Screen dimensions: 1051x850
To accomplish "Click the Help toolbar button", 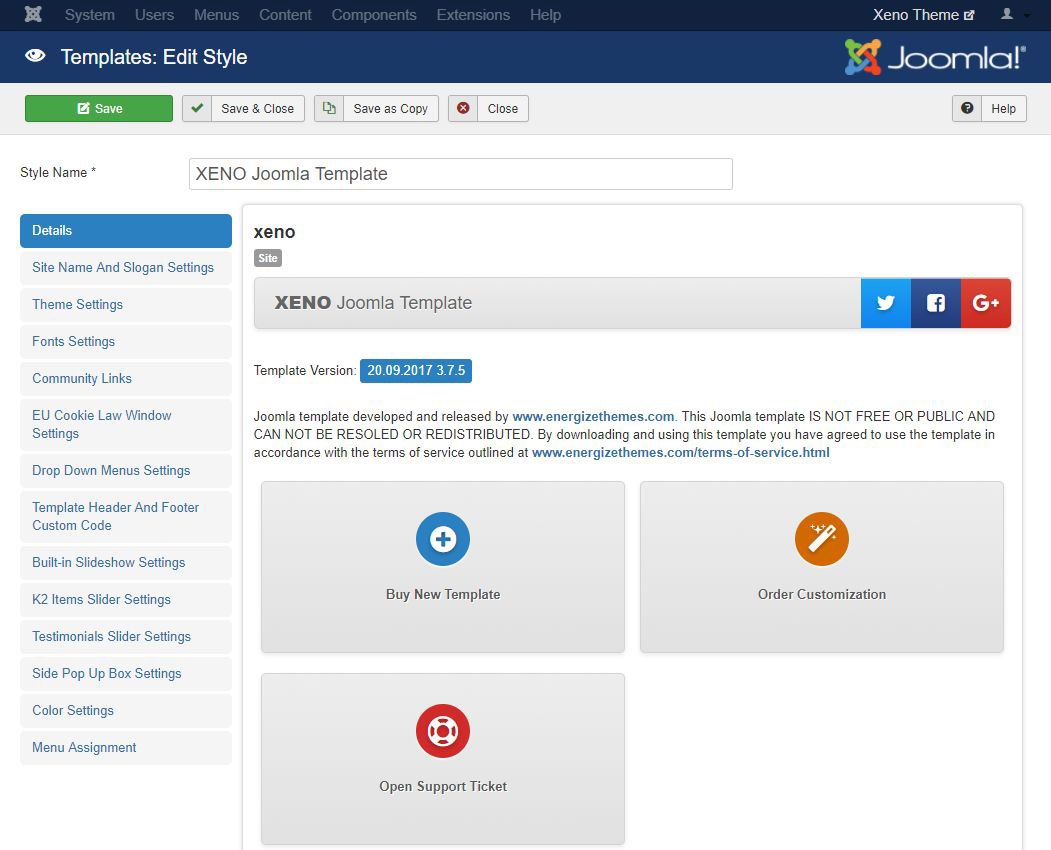I will click(x=989, y=109).
